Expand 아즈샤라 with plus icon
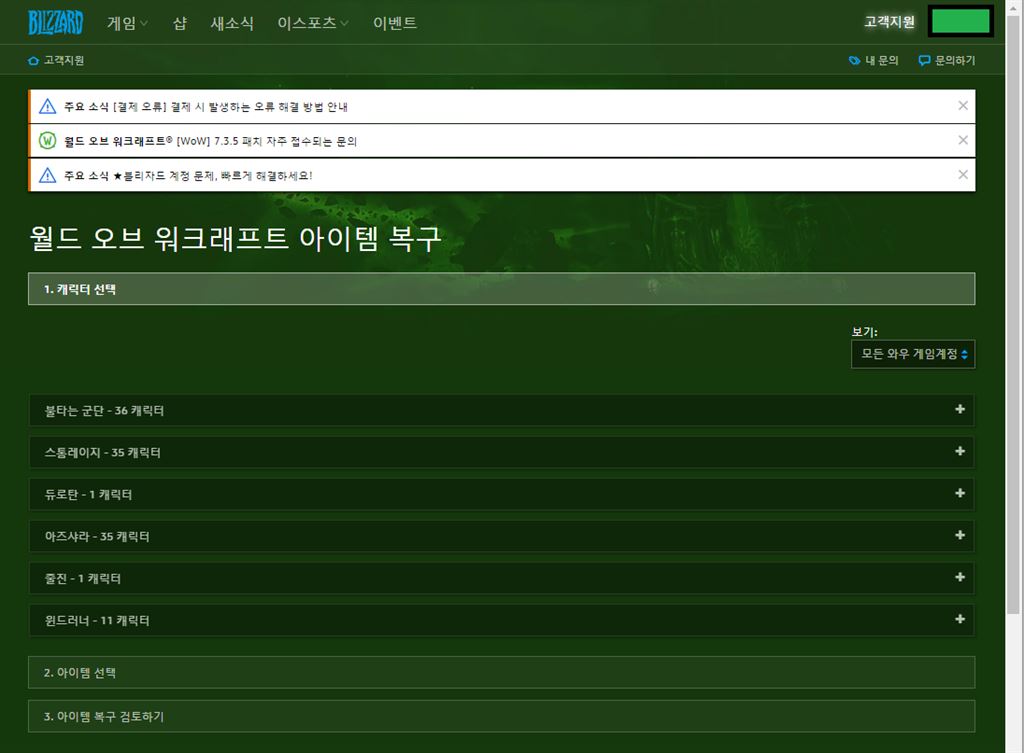1024x753 pixels. pos(960,535)
